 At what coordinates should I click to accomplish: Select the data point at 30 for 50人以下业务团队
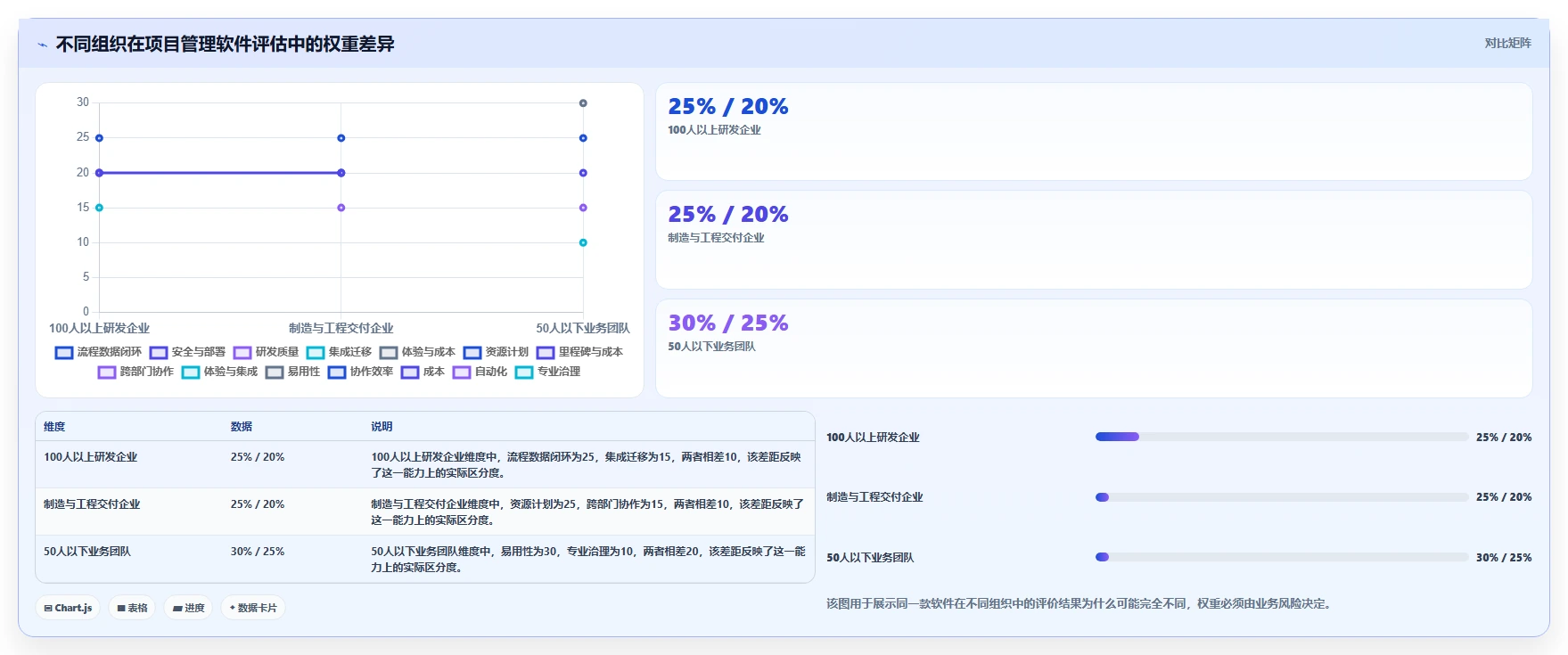coord(583,103)
